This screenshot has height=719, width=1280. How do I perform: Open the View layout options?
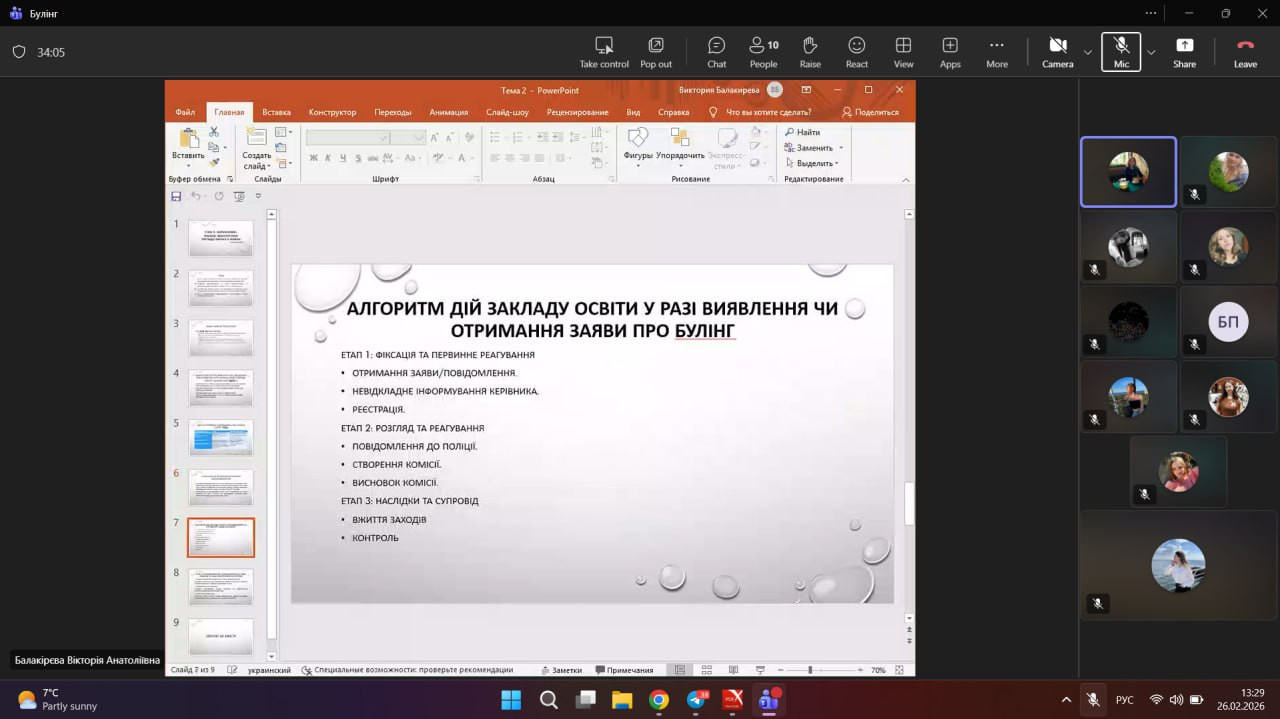click(x=903, y=52)
